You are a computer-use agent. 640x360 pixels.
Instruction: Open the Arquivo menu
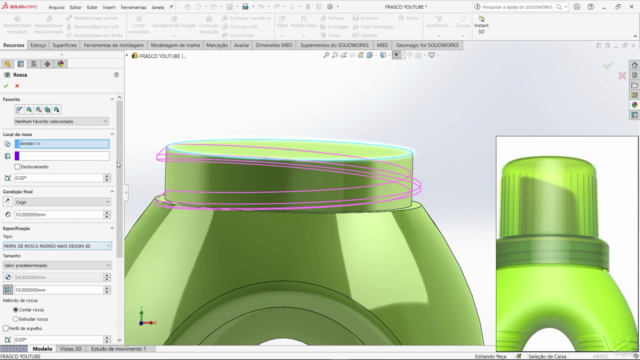[56, 7]
